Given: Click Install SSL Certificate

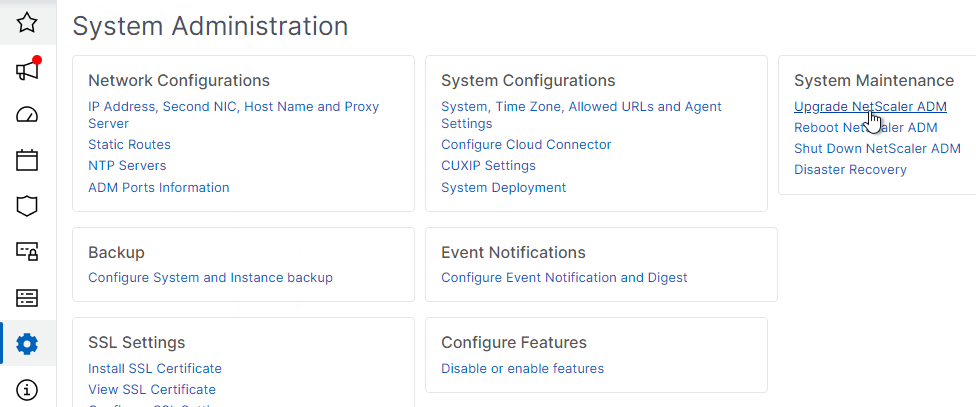Looking at the screenshot, I should click(154, 368).
